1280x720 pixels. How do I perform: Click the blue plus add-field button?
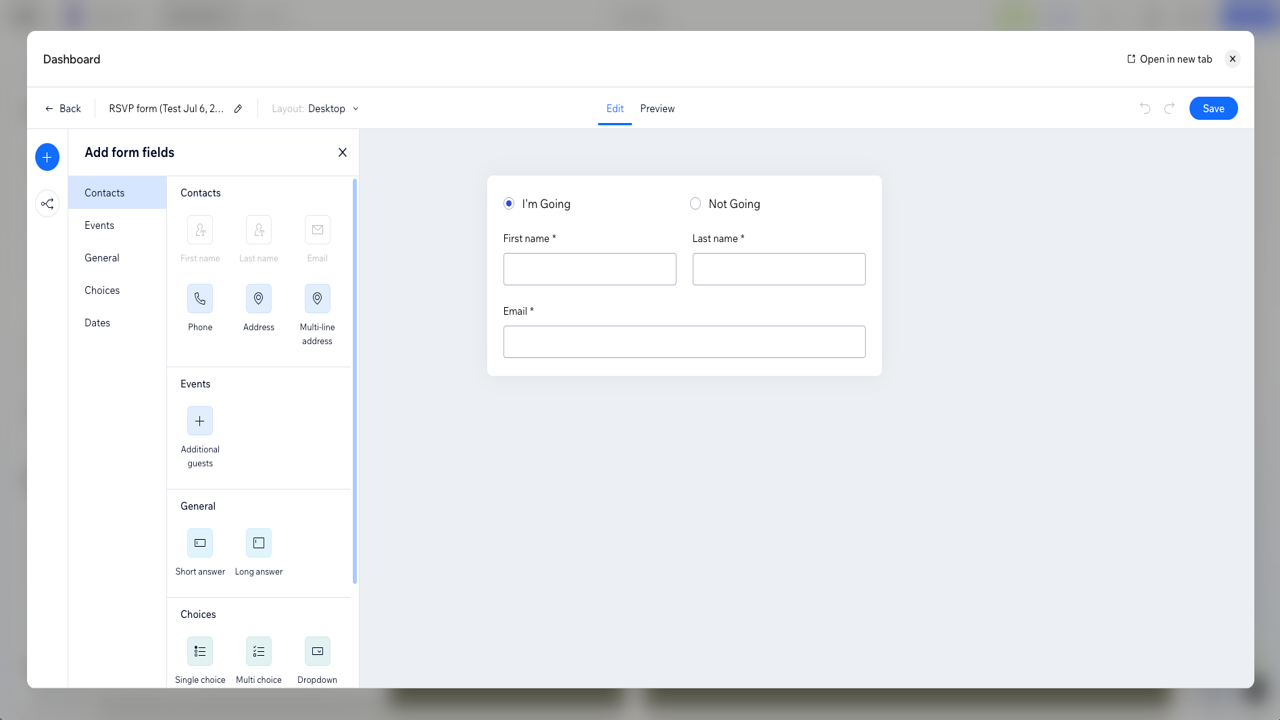pos(47,157)
